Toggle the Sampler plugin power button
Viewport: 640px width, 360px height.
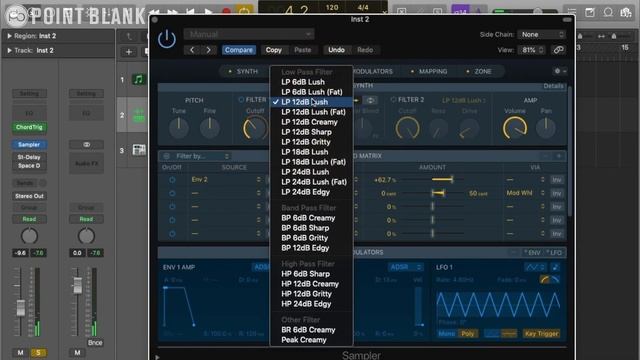tap(167, 39)
